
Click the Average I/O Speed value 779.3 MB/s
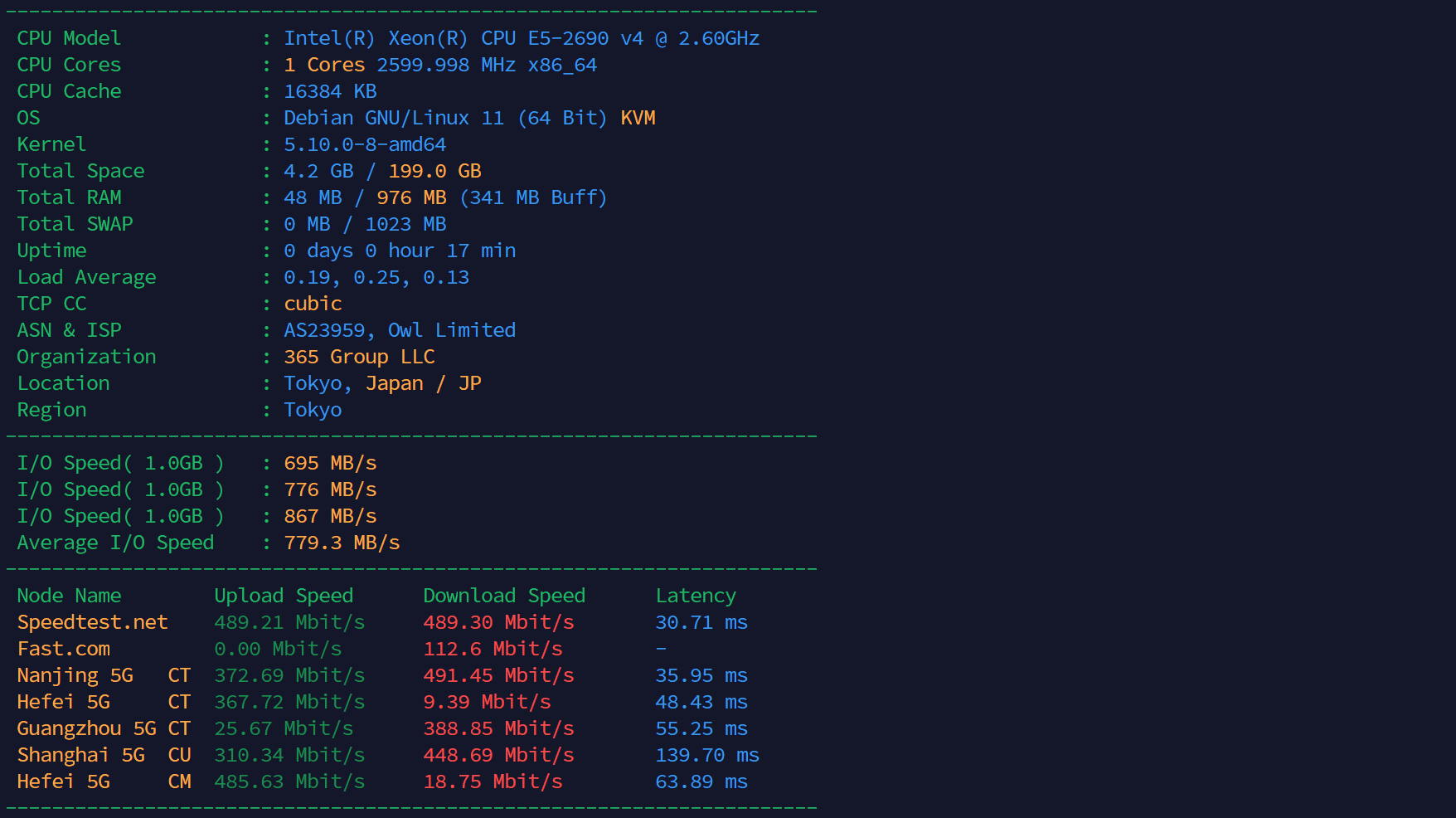(x=342, y=543)
